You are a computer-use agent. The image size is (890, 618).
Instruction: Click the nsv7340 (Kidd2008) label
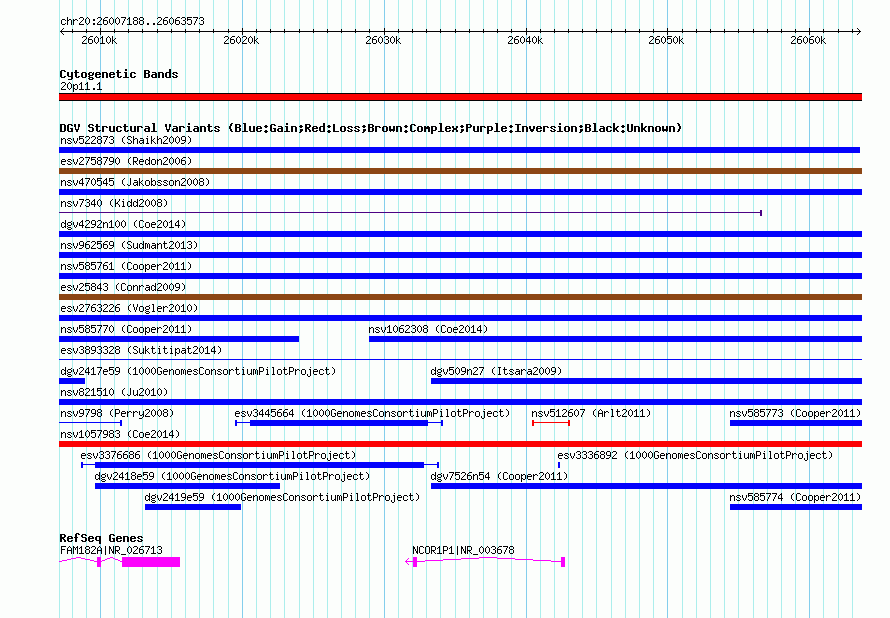click(114, 203)
